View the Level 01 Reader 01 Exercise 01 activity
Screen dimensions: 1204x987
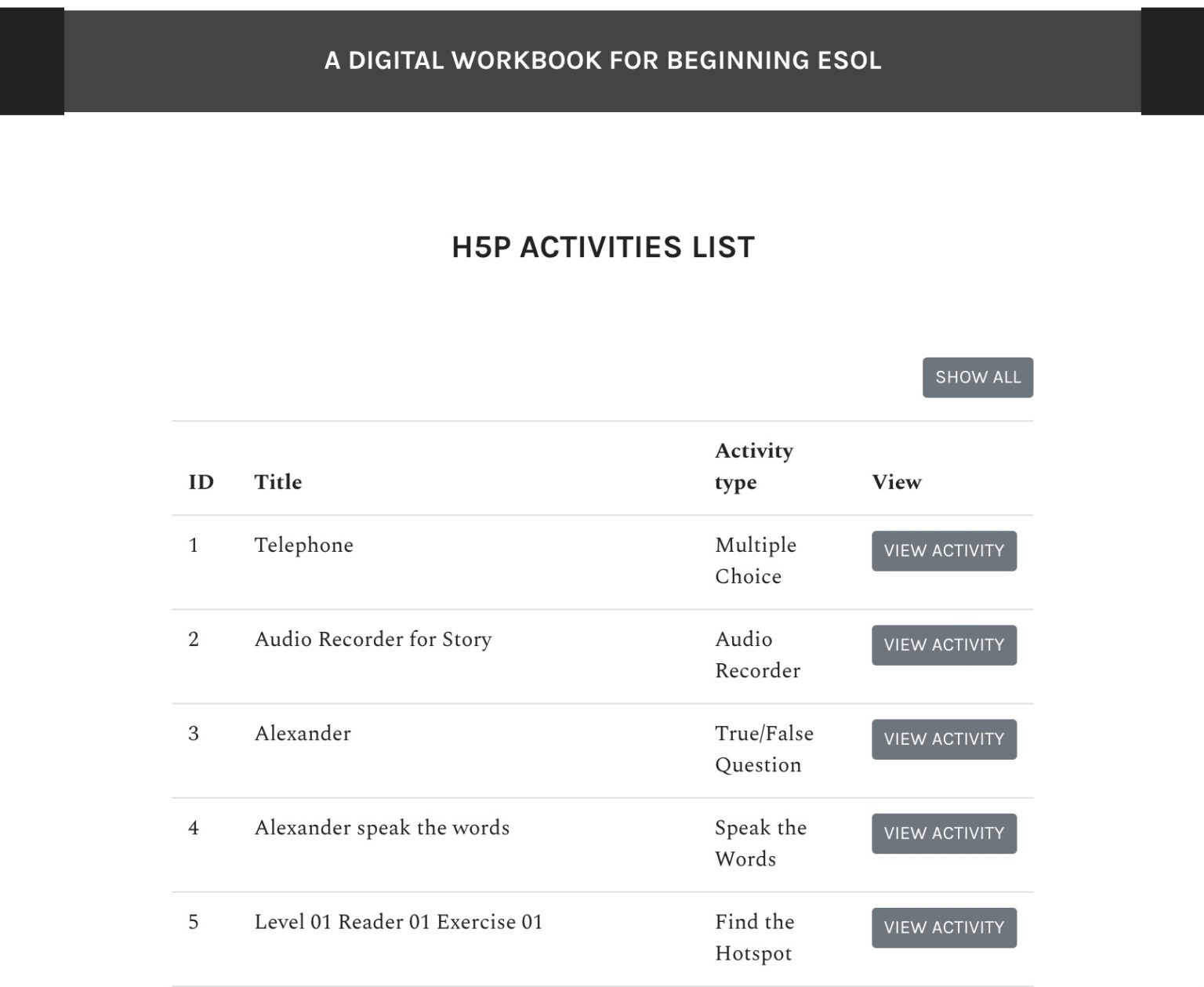(944, 927)
